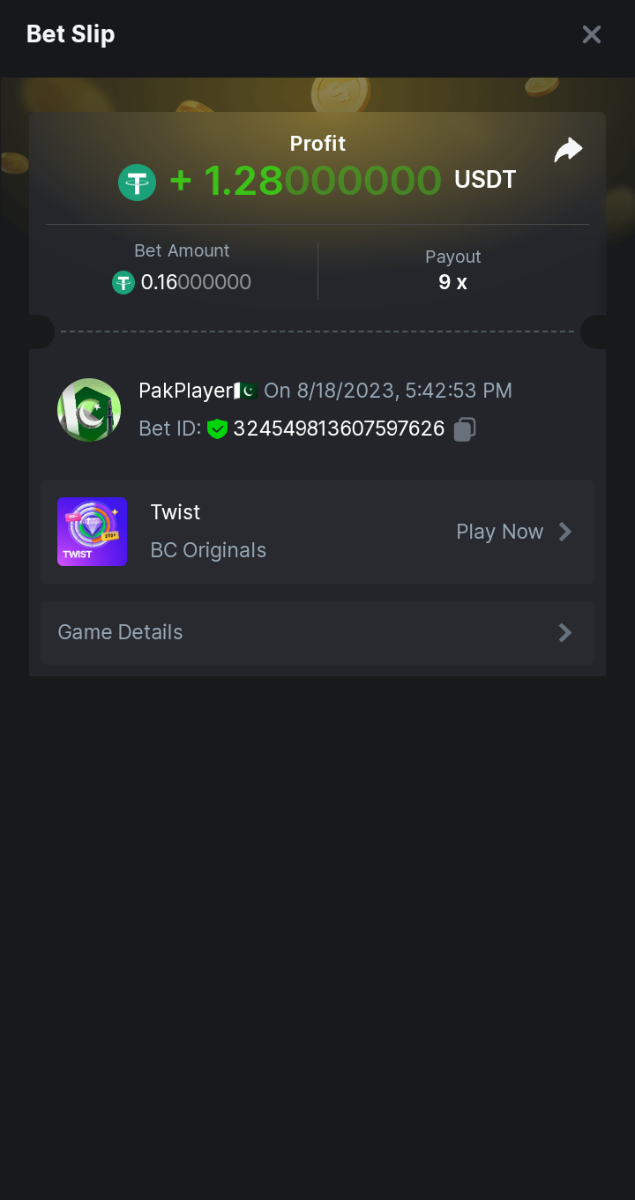Close the Bet Slip panel

[x=591, y=35]
